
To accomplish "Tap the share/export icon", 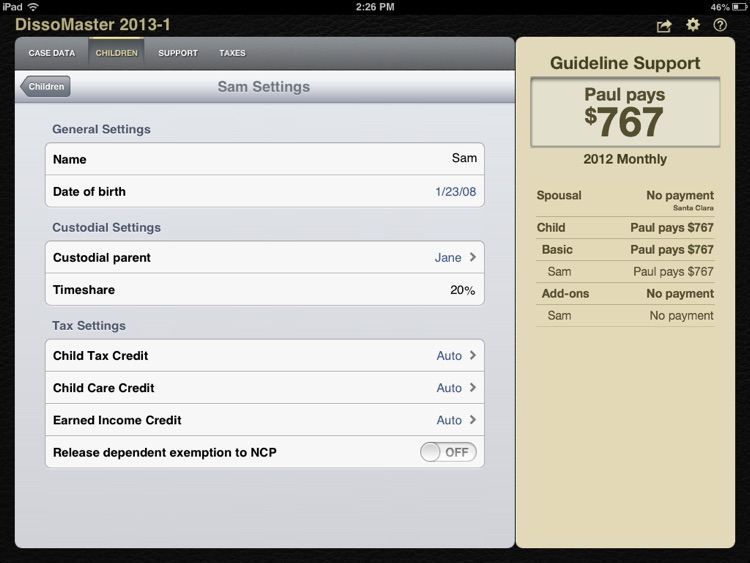I will (664, 26).
